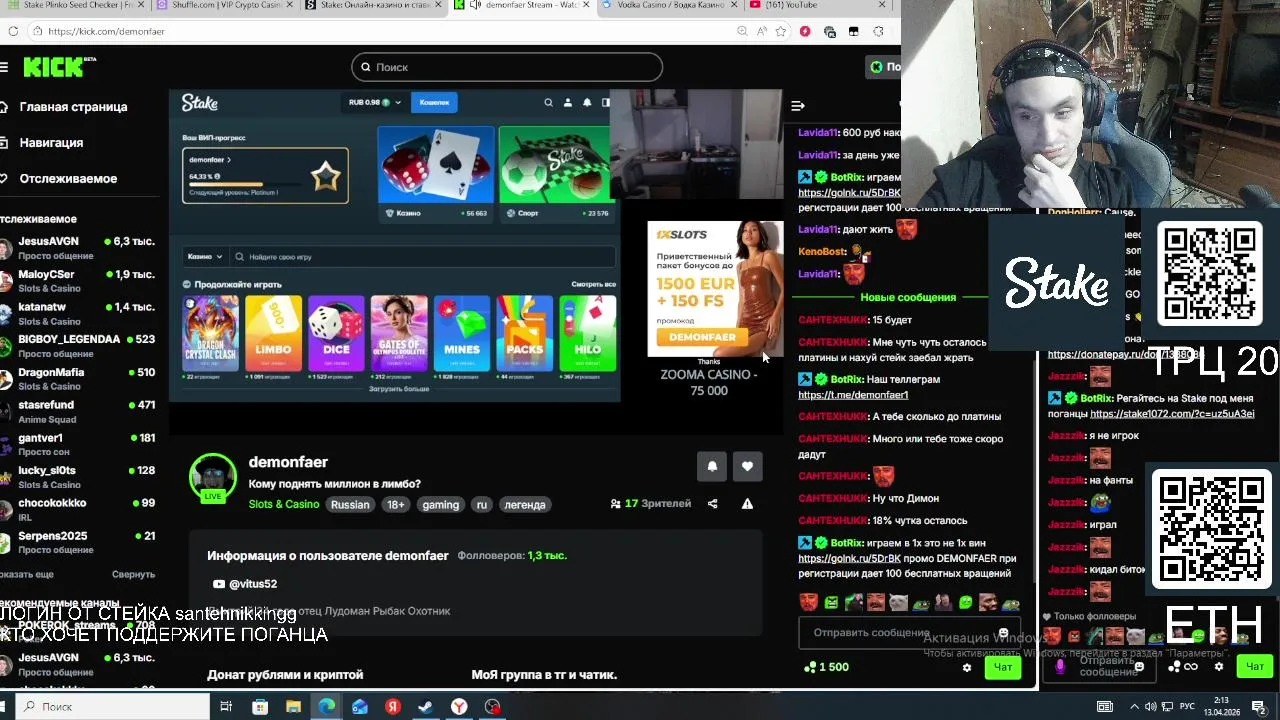This screenshot has width=1280, height=720.
Task: Share the demonfaer channel
Action: tap(712, 504)
